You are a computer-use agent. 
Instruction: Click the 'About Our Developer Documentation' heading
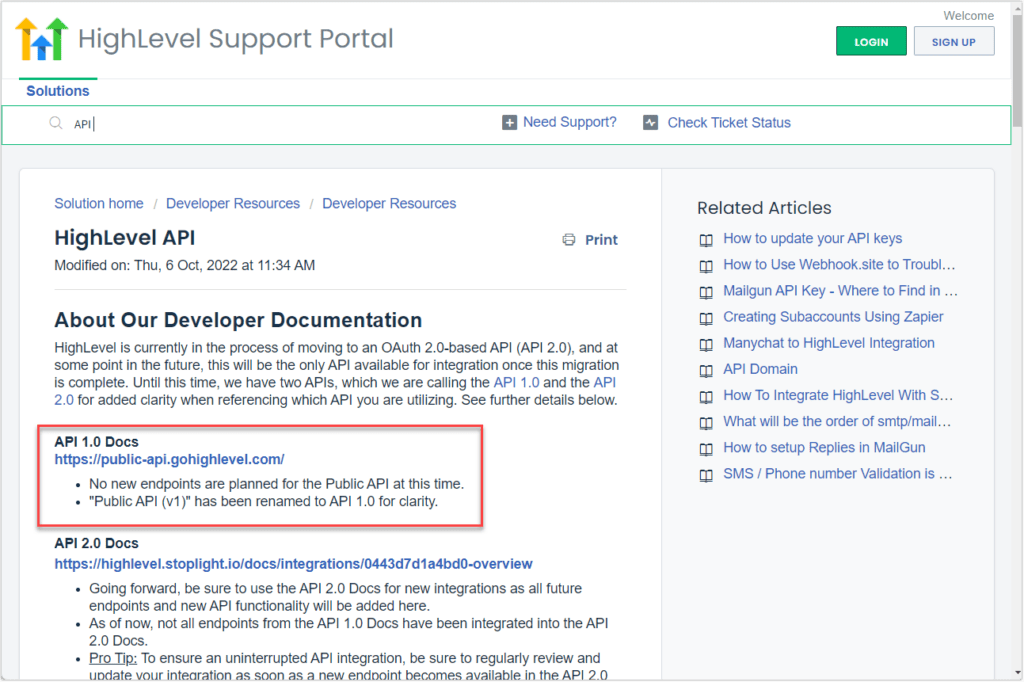coord(238,320)
